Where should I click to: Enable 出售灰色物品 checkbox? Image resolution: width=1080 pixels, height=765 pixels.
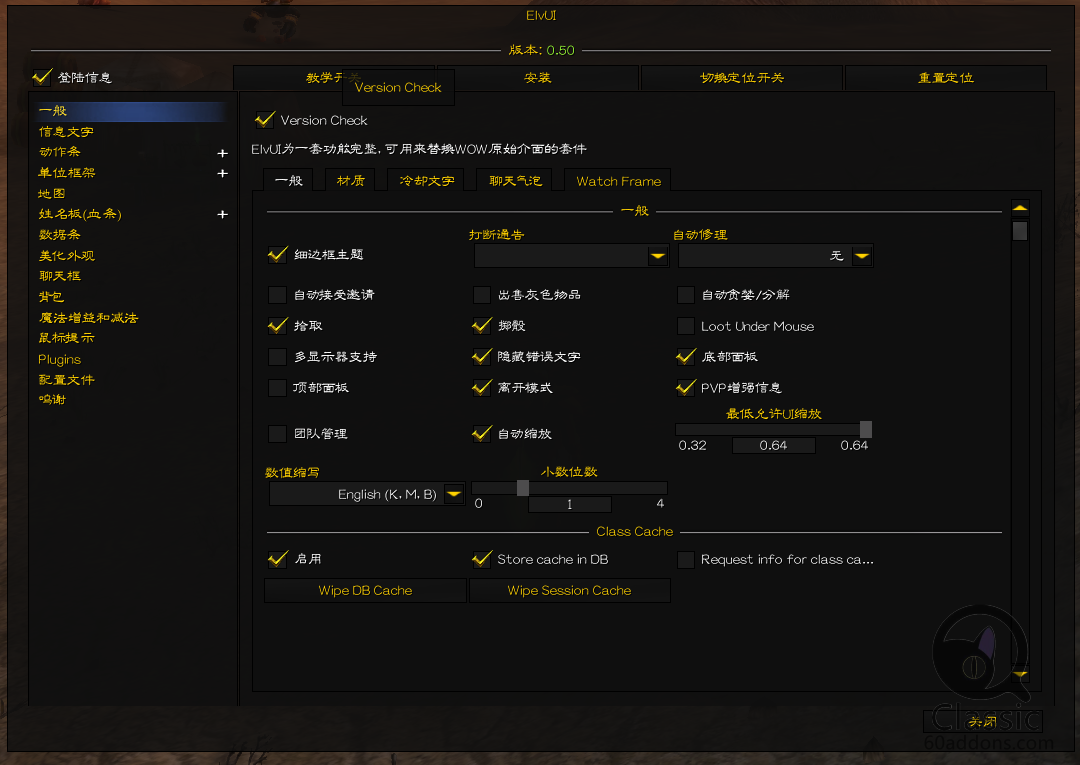tap(481, 295)
